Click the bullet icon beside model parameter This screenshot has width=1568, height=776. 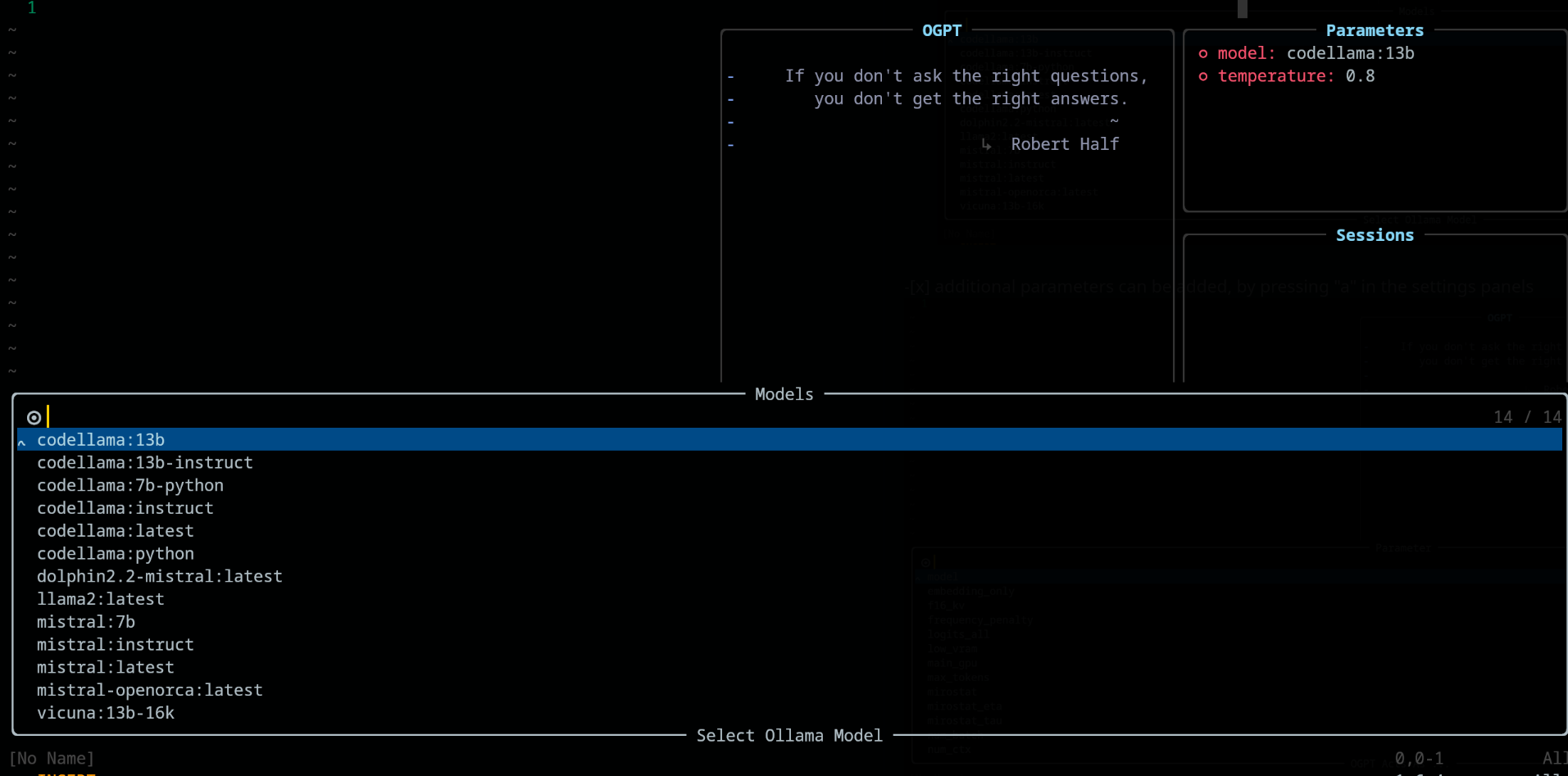[1203, 54]
